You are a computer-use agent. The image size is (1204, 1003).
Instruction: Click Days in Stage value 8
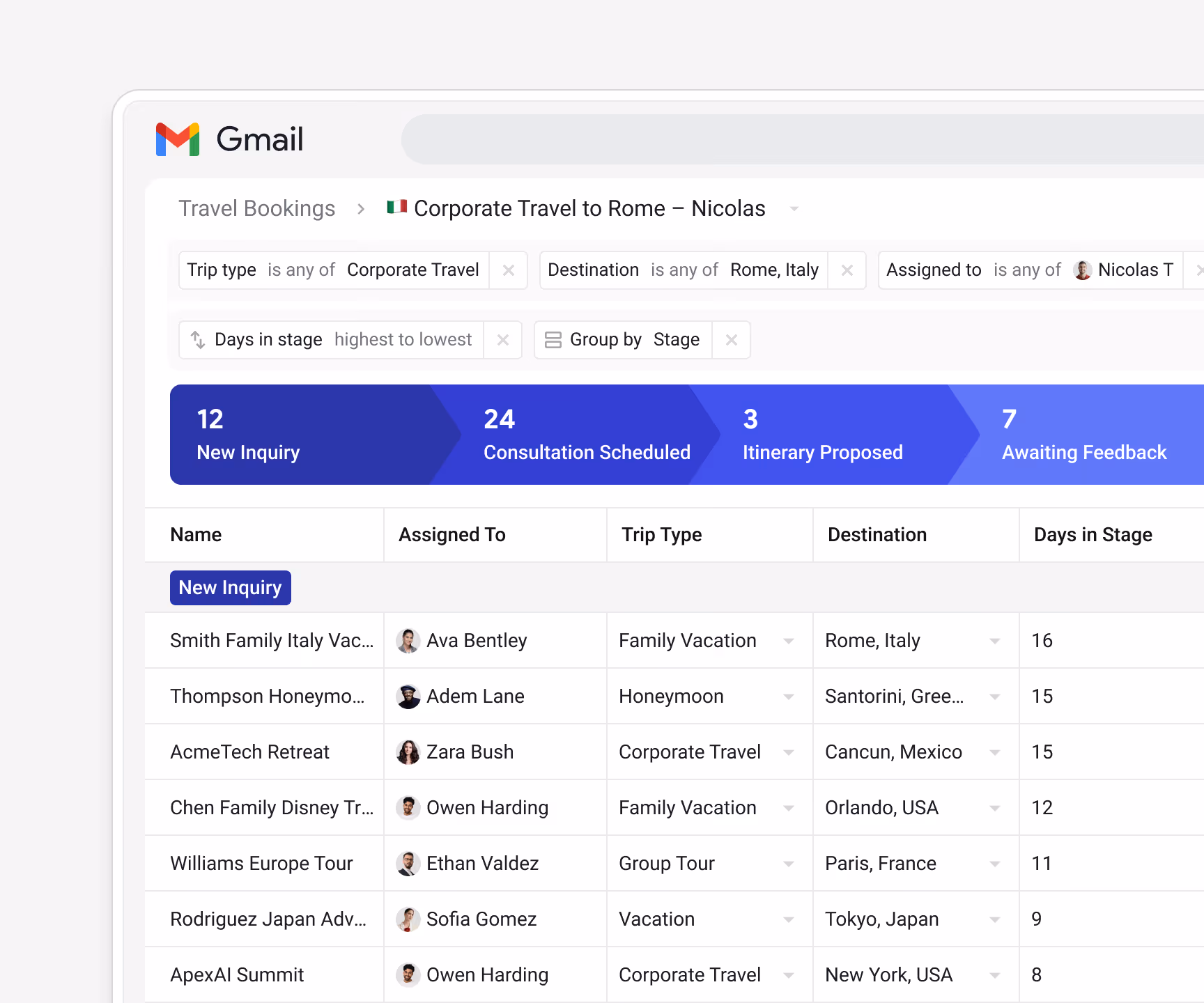point(1037,975)
